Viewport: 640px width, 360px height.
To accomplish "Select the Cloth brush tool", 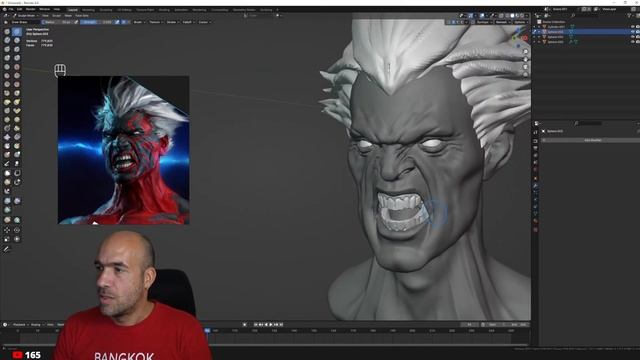I will 7,137.
